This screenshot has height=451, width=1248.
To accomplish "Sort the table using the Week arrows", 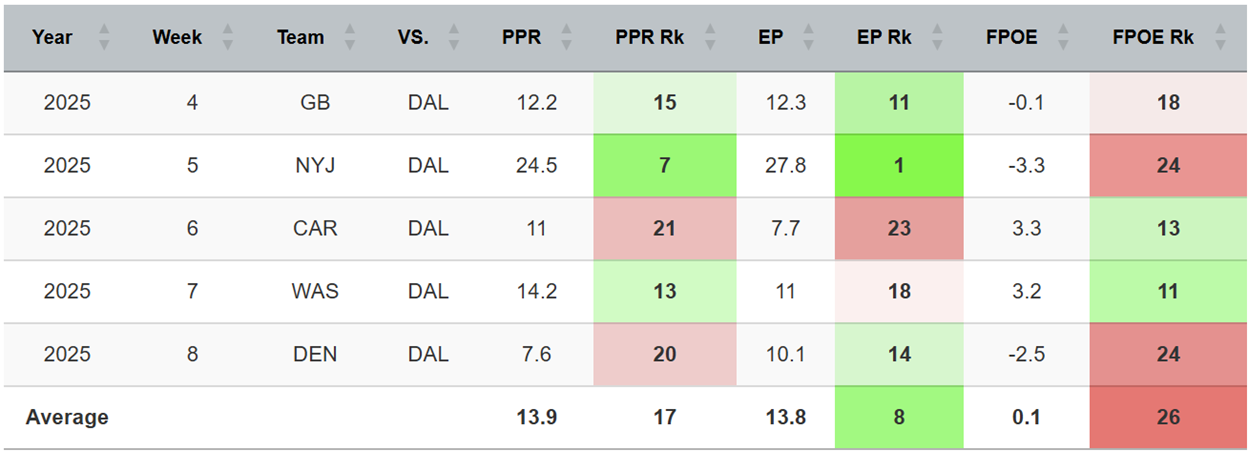I will (x=227, y=38).
